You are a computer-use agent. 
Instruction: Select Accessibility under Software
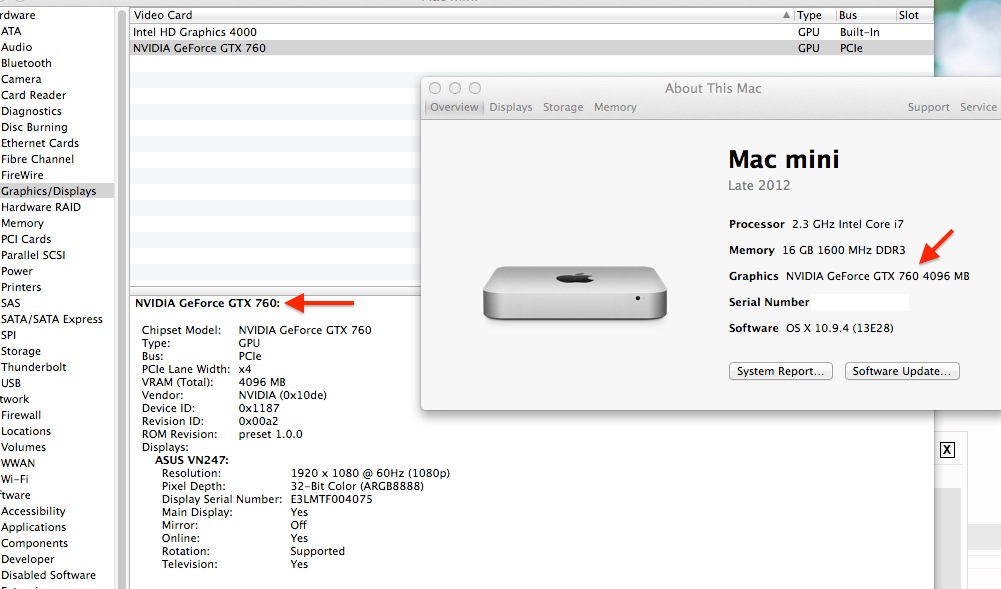pyautogui.click(x=33, y=511)
